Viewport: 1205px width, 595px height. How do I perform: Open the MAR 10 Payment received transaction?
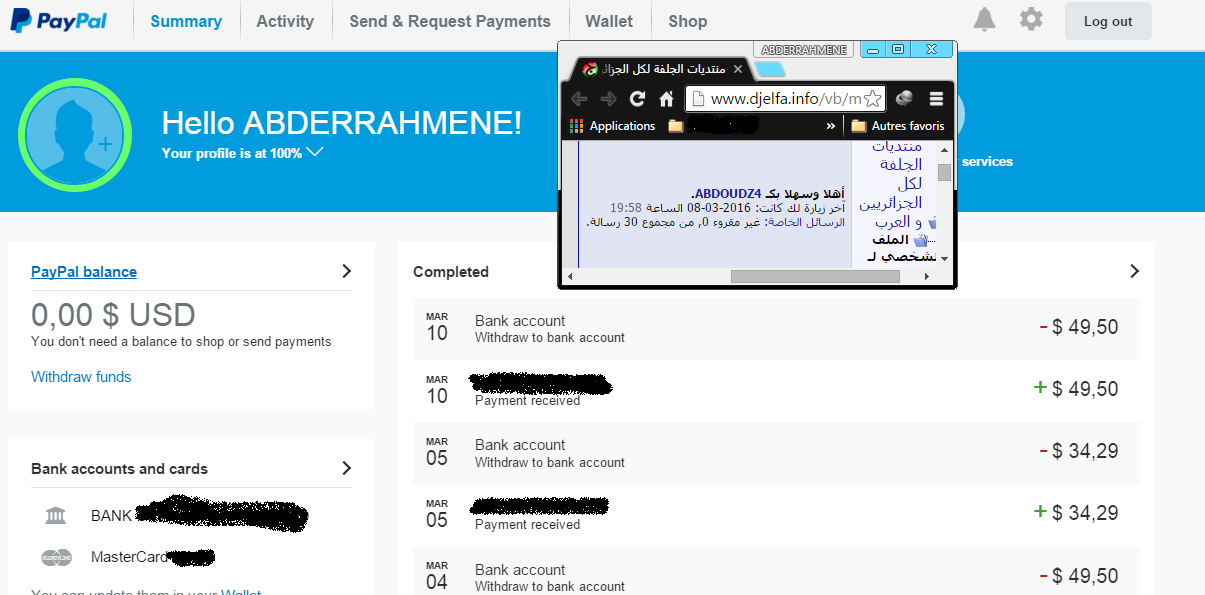[776, 391]
